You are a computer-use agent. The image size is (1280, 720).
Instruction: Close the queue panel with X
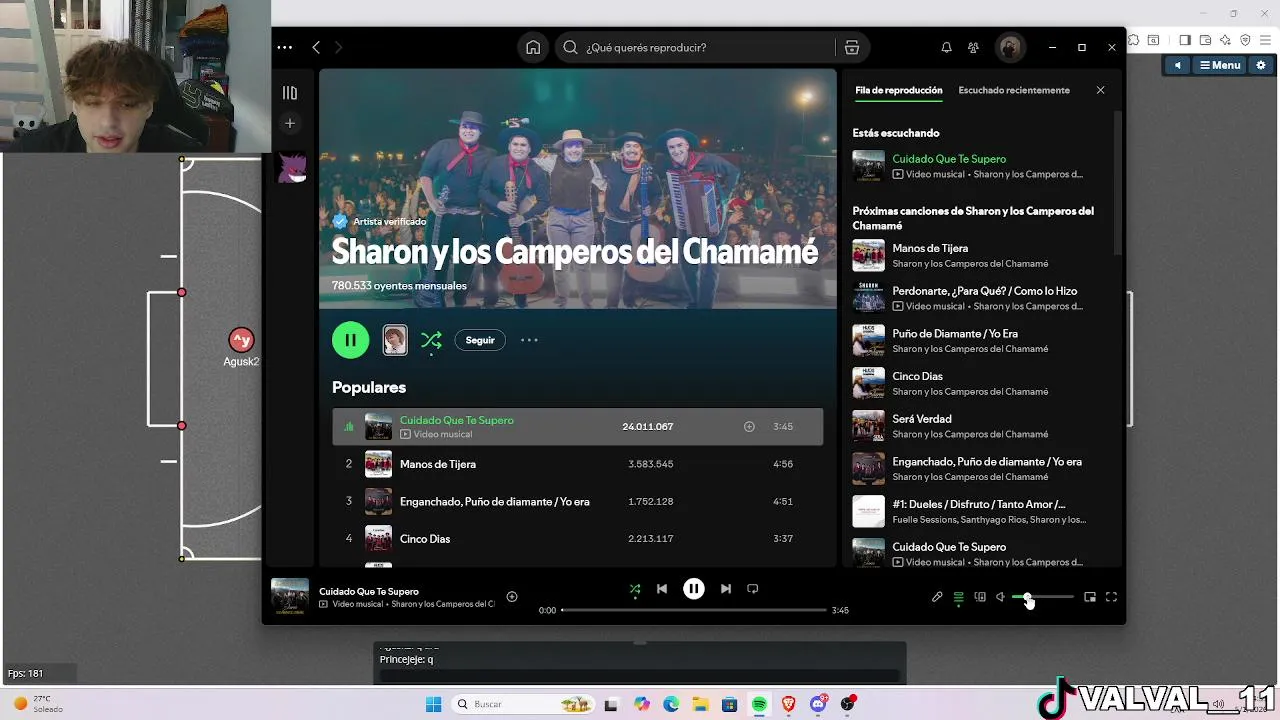(1100, 90)
